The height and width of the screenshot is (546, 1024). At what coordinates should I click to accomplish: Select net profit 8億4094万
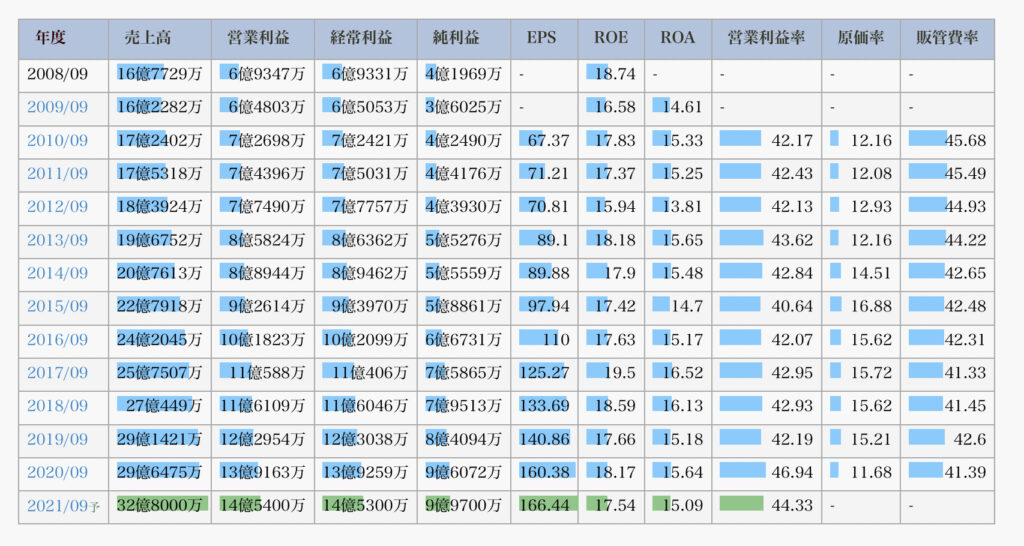[x=464, y=439]
